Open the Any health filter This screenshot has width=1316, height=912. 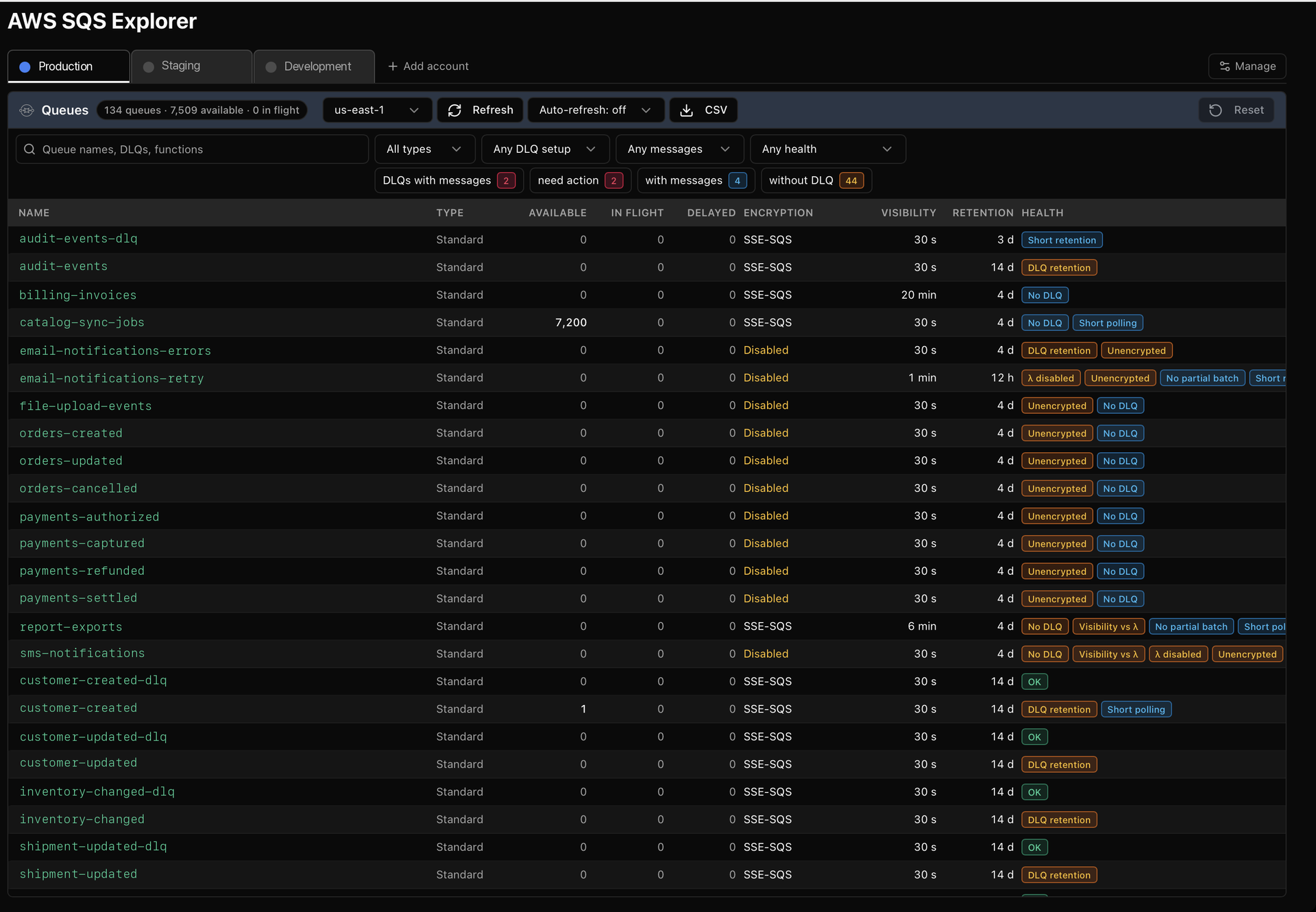point(828,149)
